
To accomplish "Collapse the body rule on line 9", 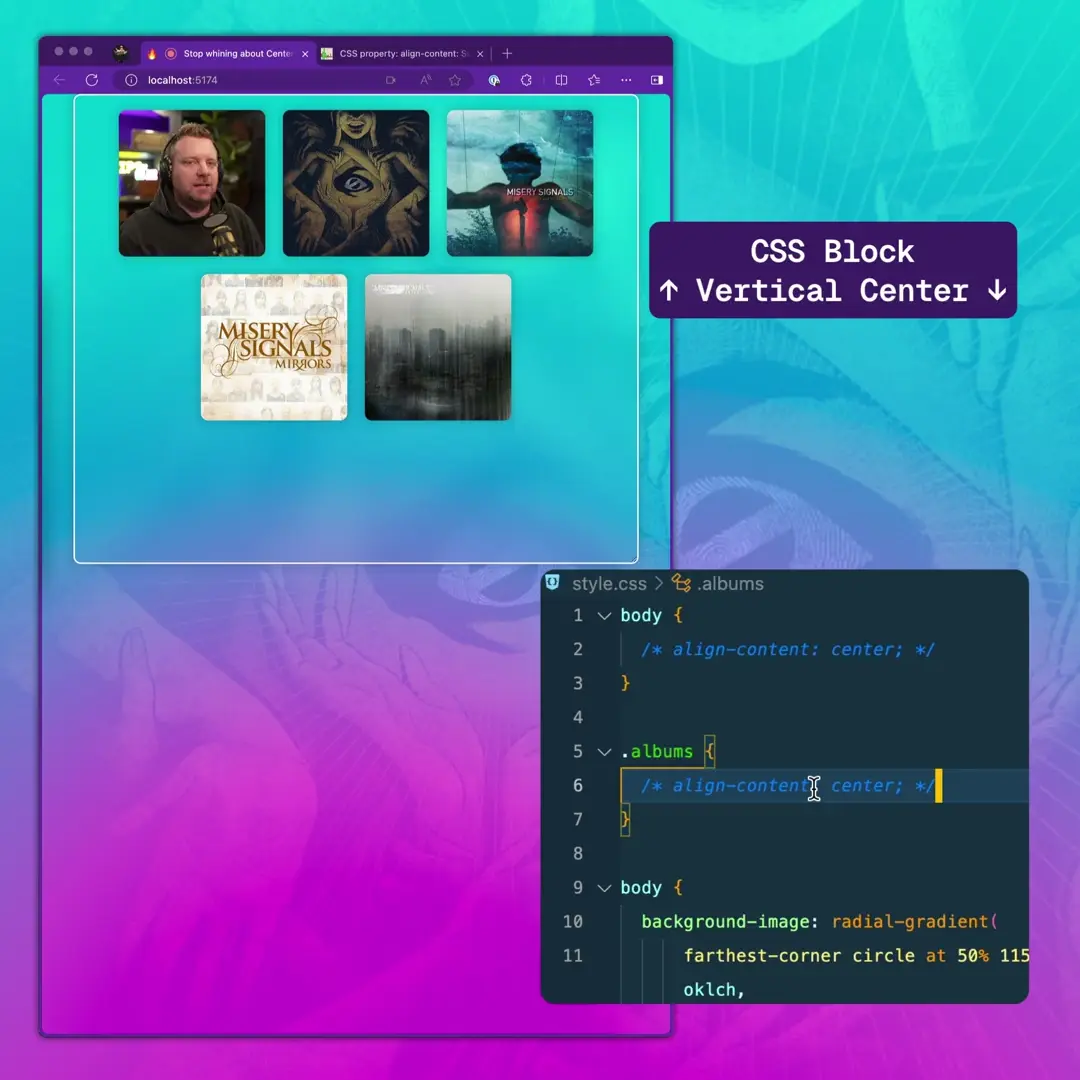I will pyautogui.click(x=604, y=887).
